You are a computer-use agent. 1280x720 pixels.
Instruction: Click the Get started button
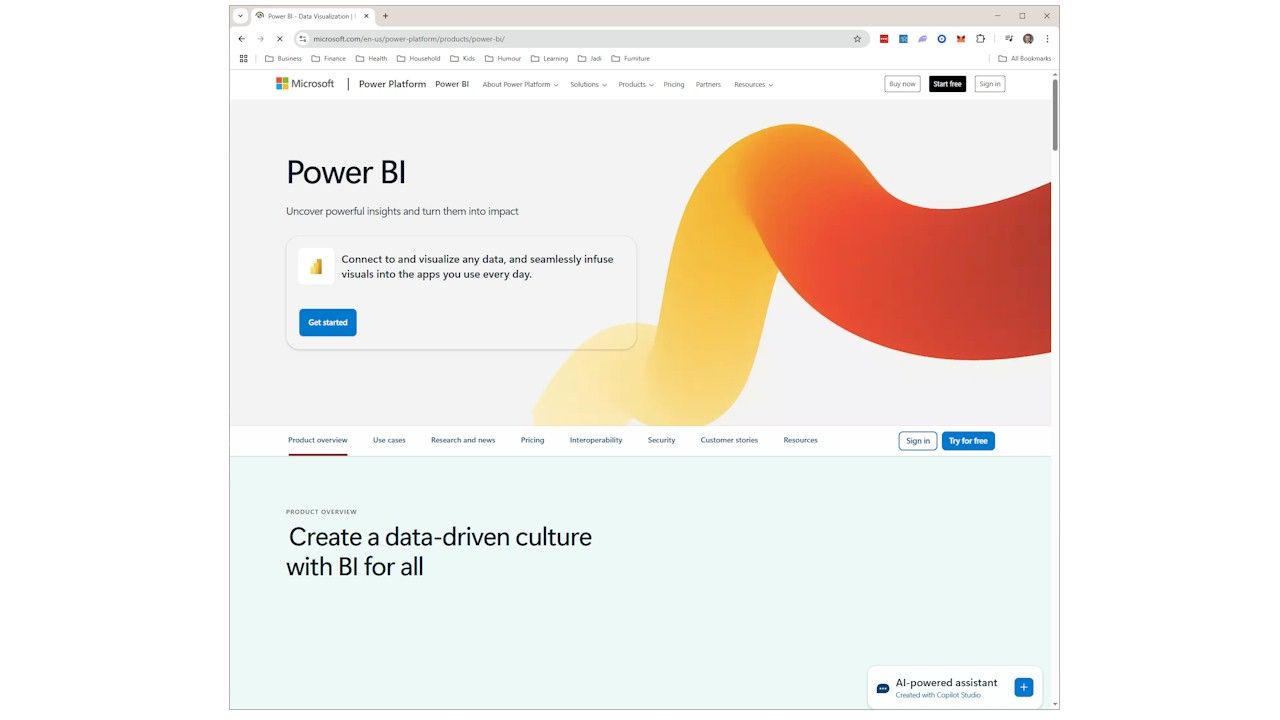click(328, 322)
